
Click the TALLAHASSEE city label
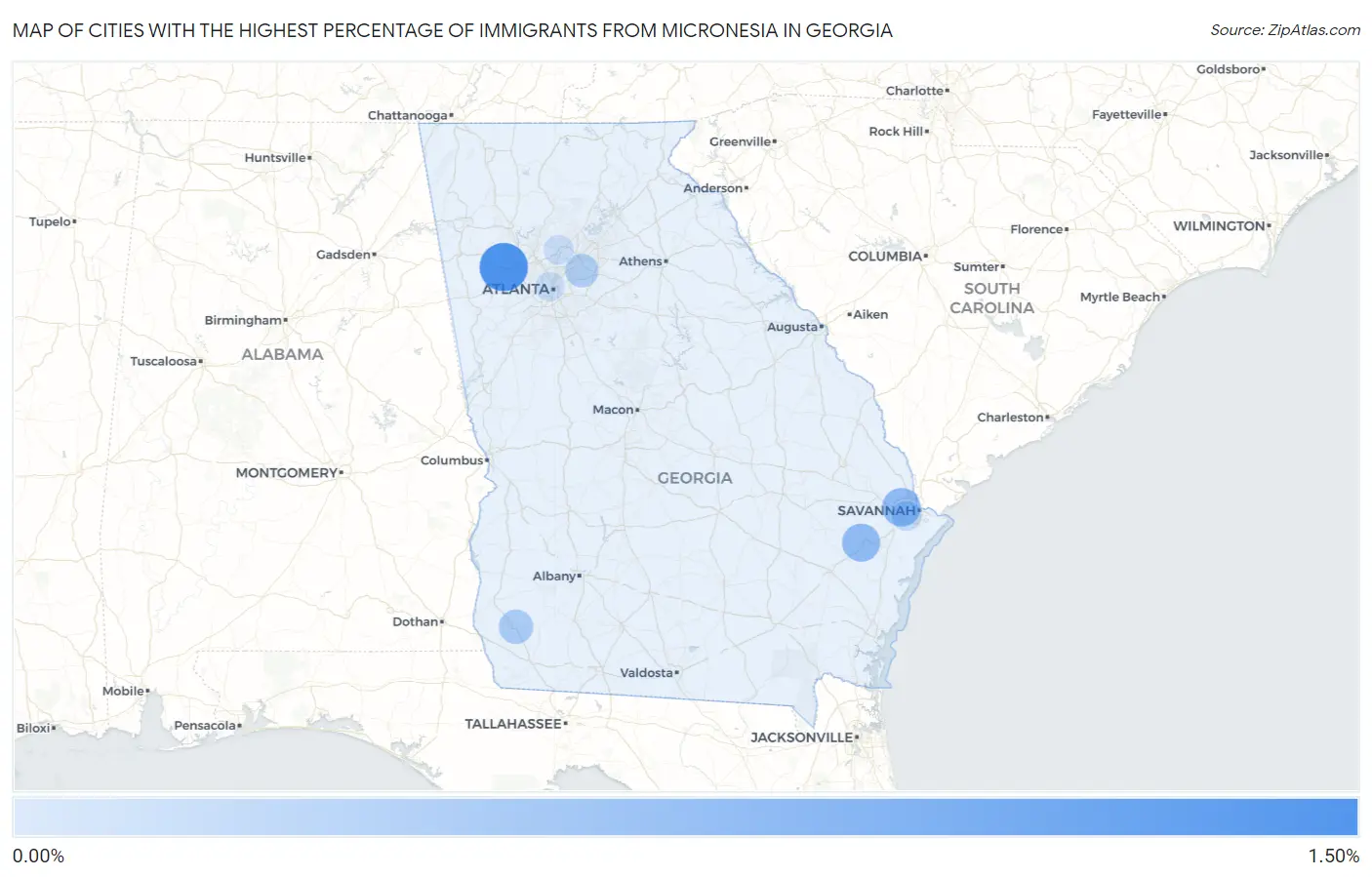point(513,724)
